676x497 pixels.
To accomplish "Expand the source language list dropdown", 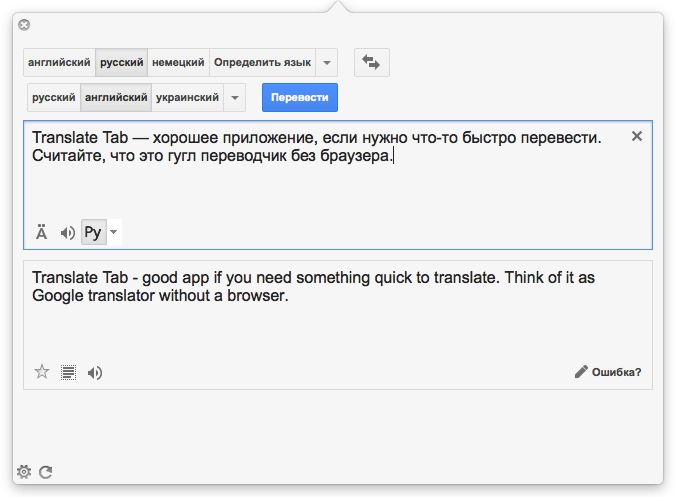I will (x=327, y=63).
